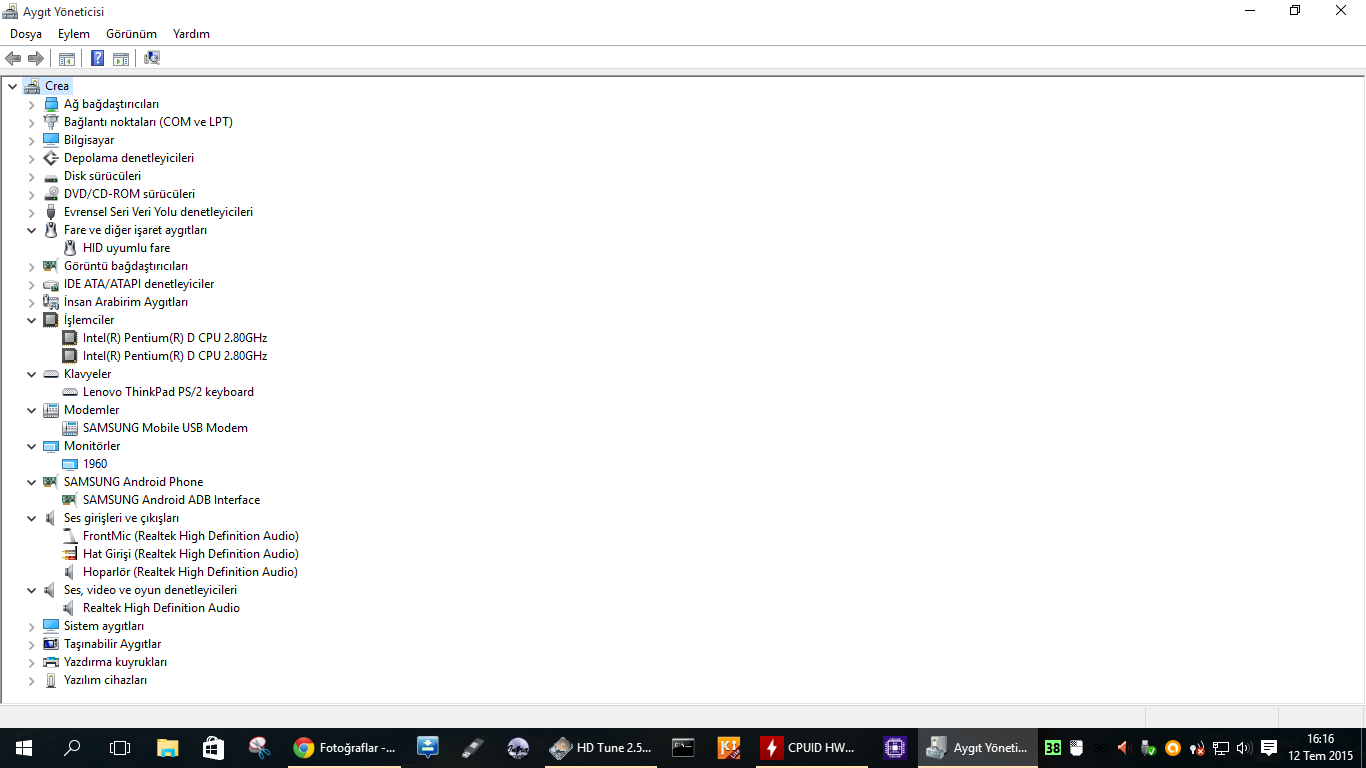Open the Chrome Fotoğraflar taskbar window
Viewport: 1366px width, 768px height.
point(344,747)
